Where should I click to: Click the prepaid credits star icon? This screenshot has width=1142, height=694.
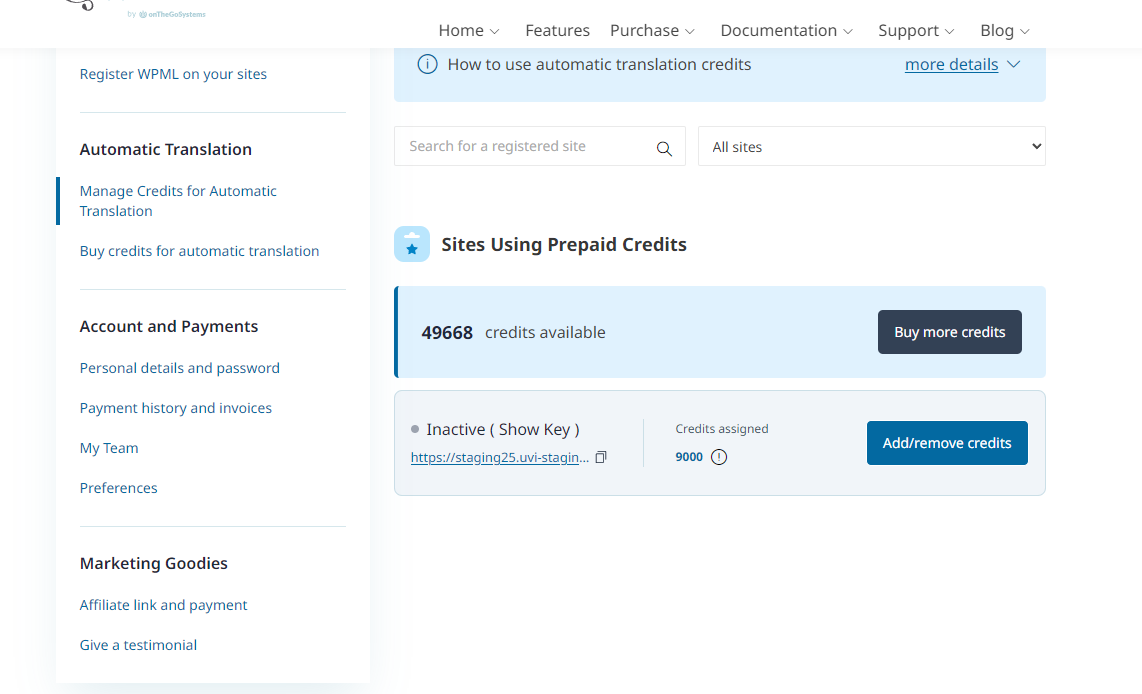coord(412,245)
